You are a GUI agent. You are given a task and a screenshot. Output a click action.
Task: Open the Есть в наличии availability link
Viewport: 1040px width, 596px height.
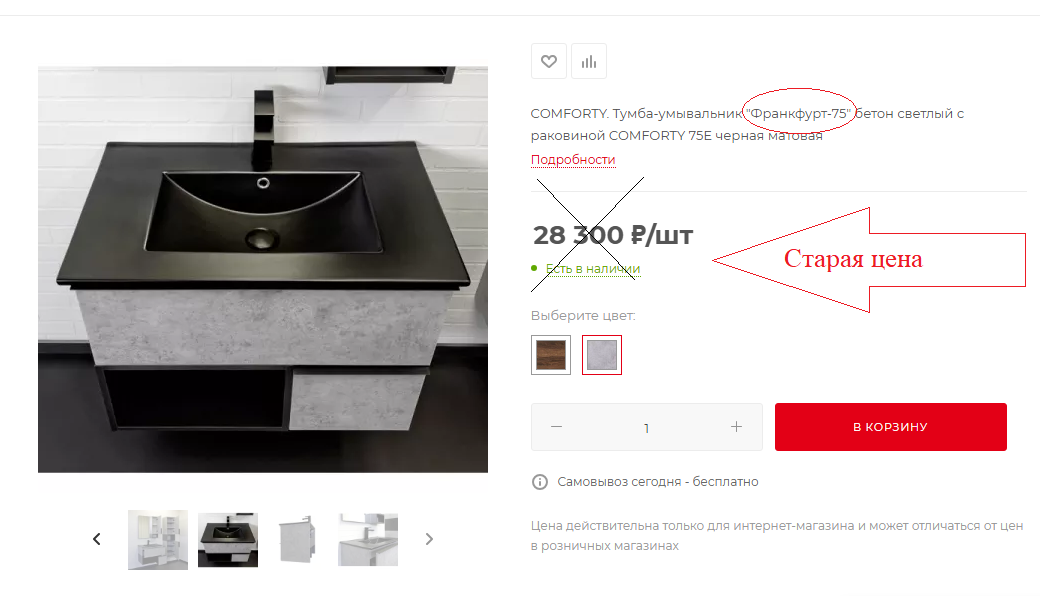[x=593, y=268]
